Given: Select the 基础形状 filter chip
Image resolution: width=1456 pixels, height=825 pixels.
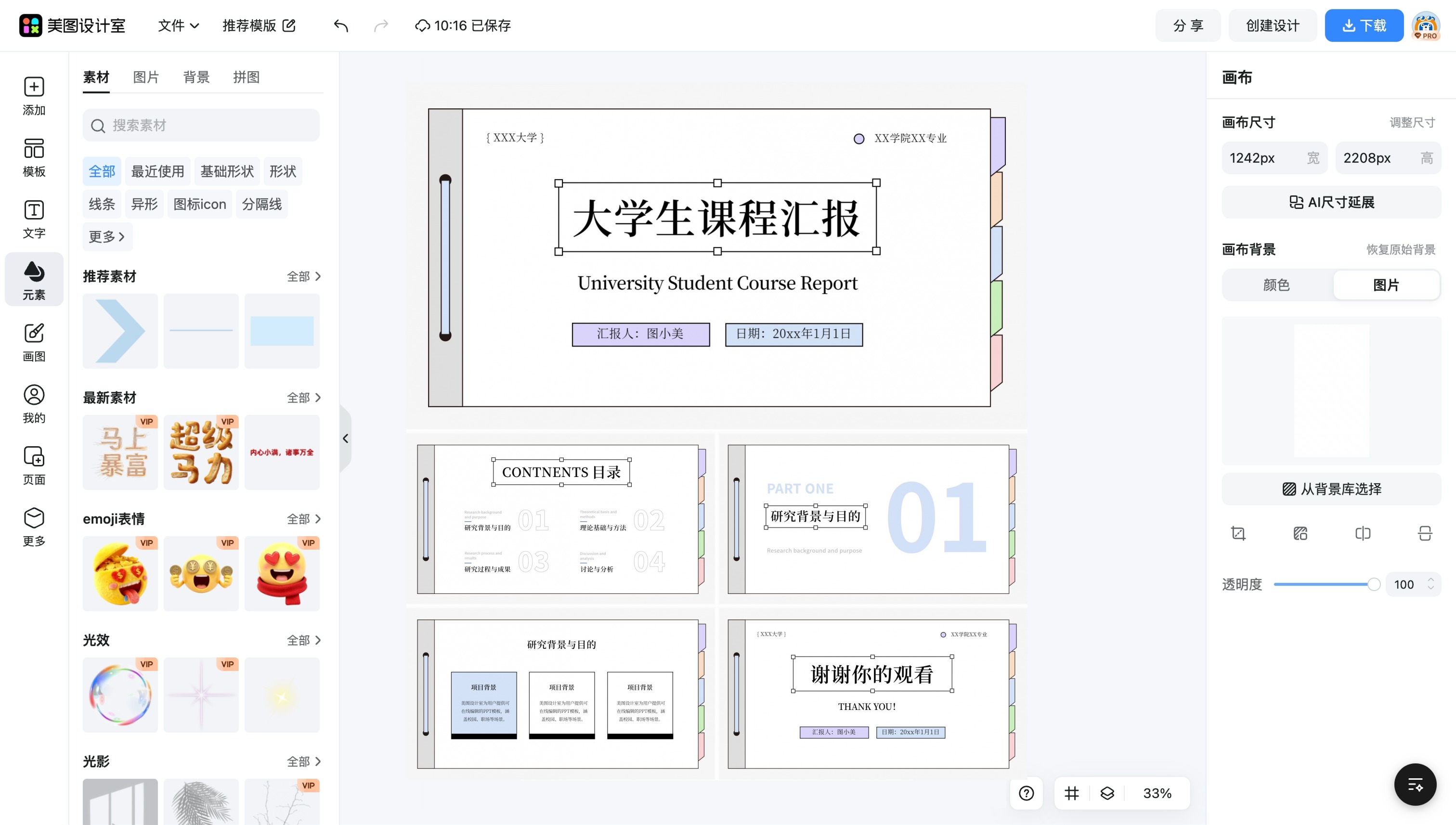Looking at the screenshot, I should click(227, 171).
